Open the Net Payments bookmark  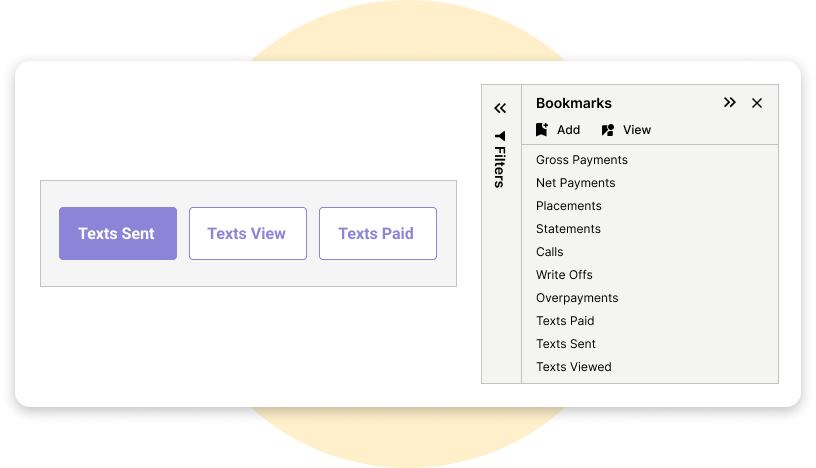pos(576,183)
